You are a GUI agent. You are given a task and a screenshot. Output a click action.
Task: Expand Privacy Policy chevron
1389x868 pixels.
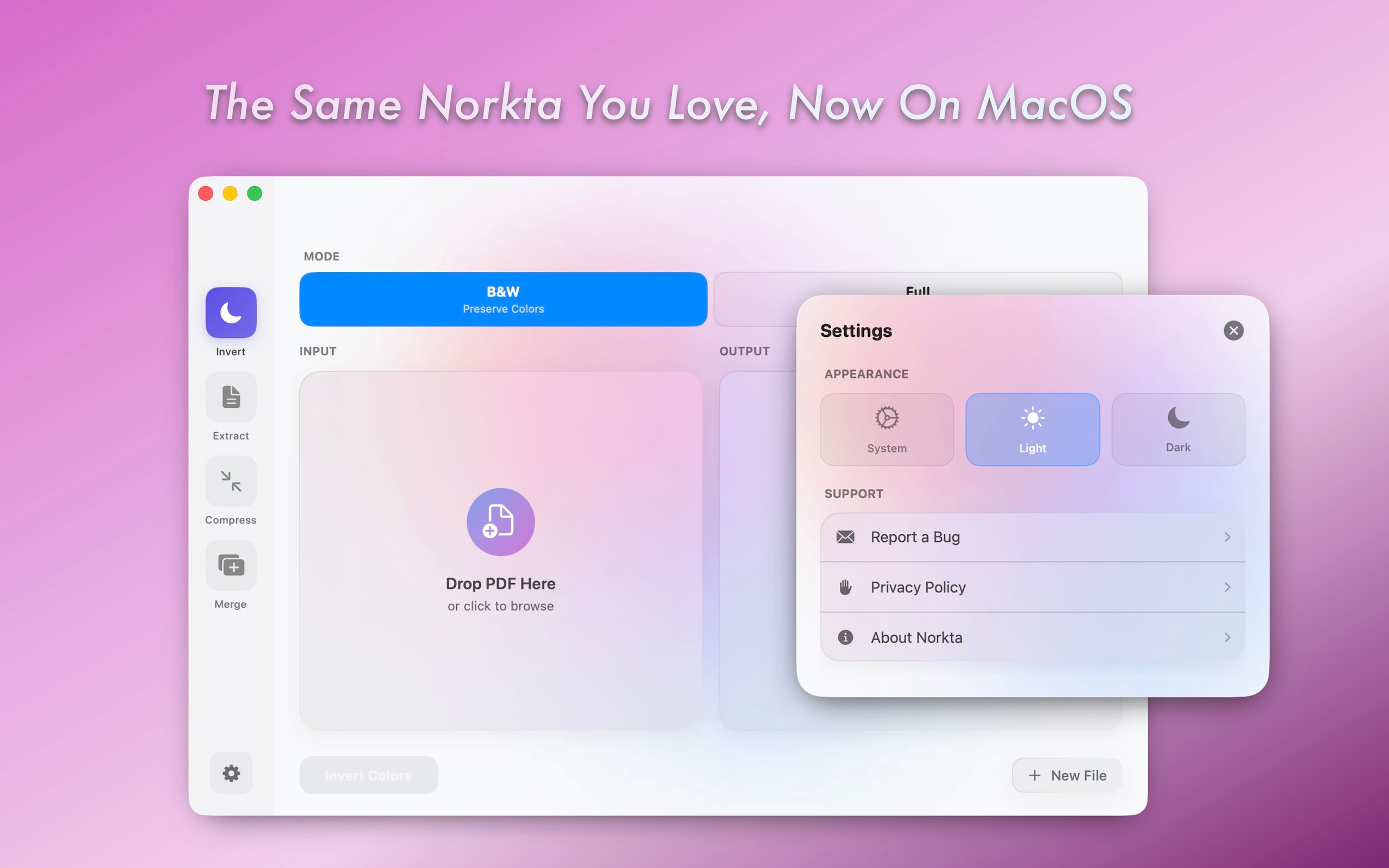pos(1227,588)
